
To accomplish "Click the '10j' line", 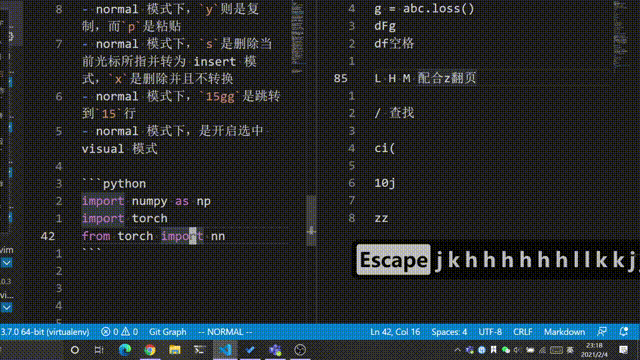I will [x=385, y=183].
